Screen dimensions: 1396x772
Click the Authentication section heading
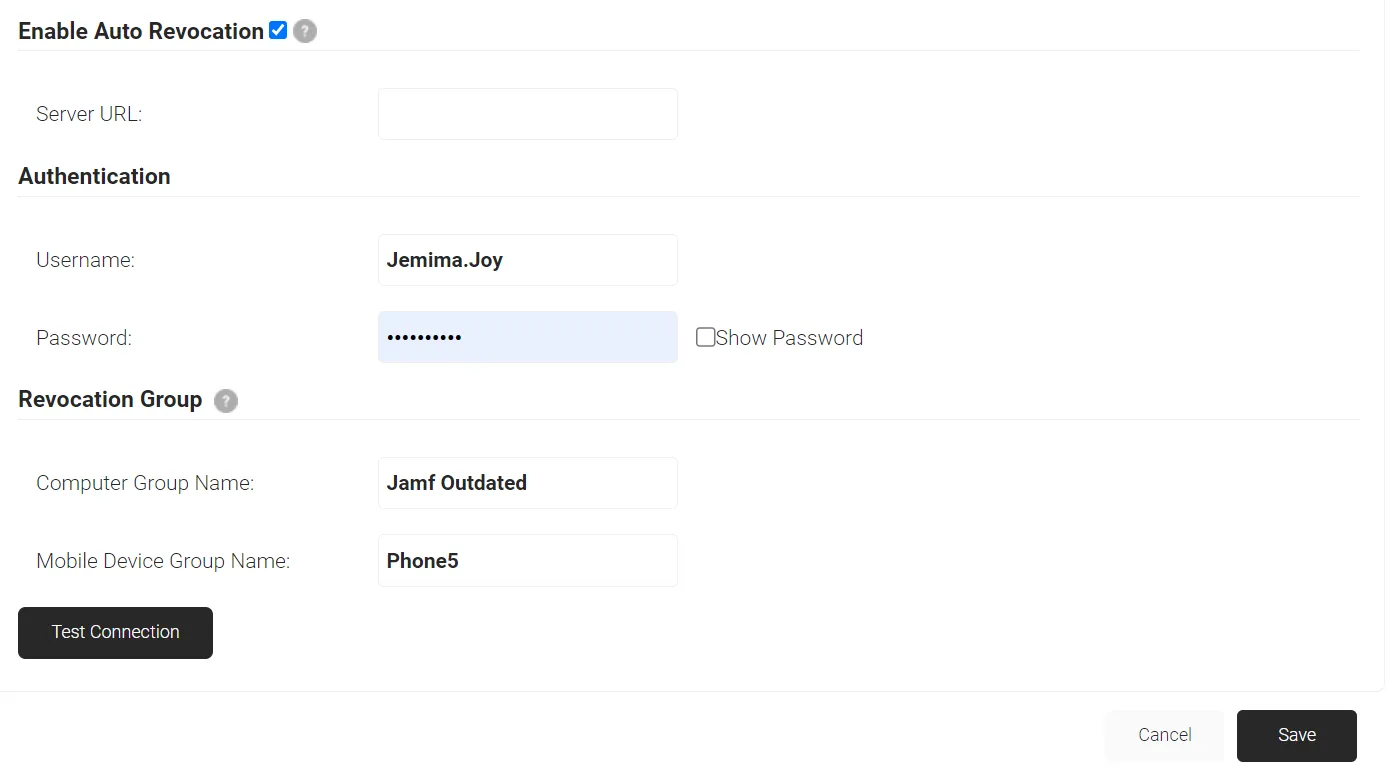(x=94, y=176)
